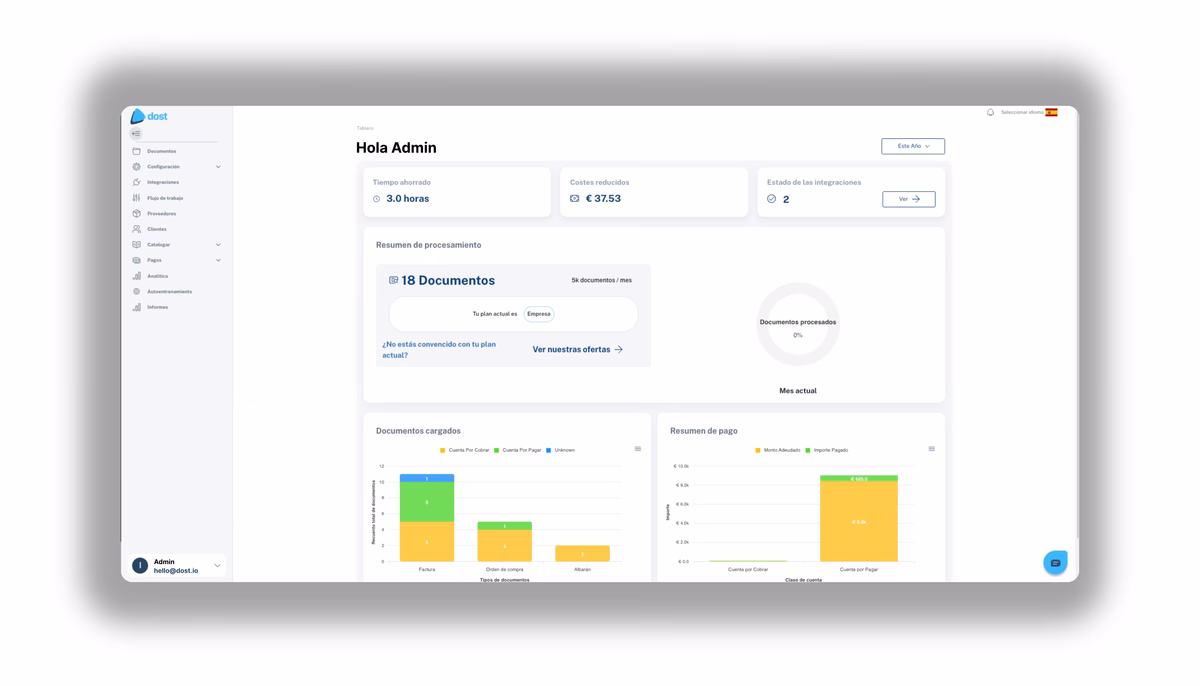
Task: Follow the Ver nuestras ofertas link
Action: click(x=577, y=349)
